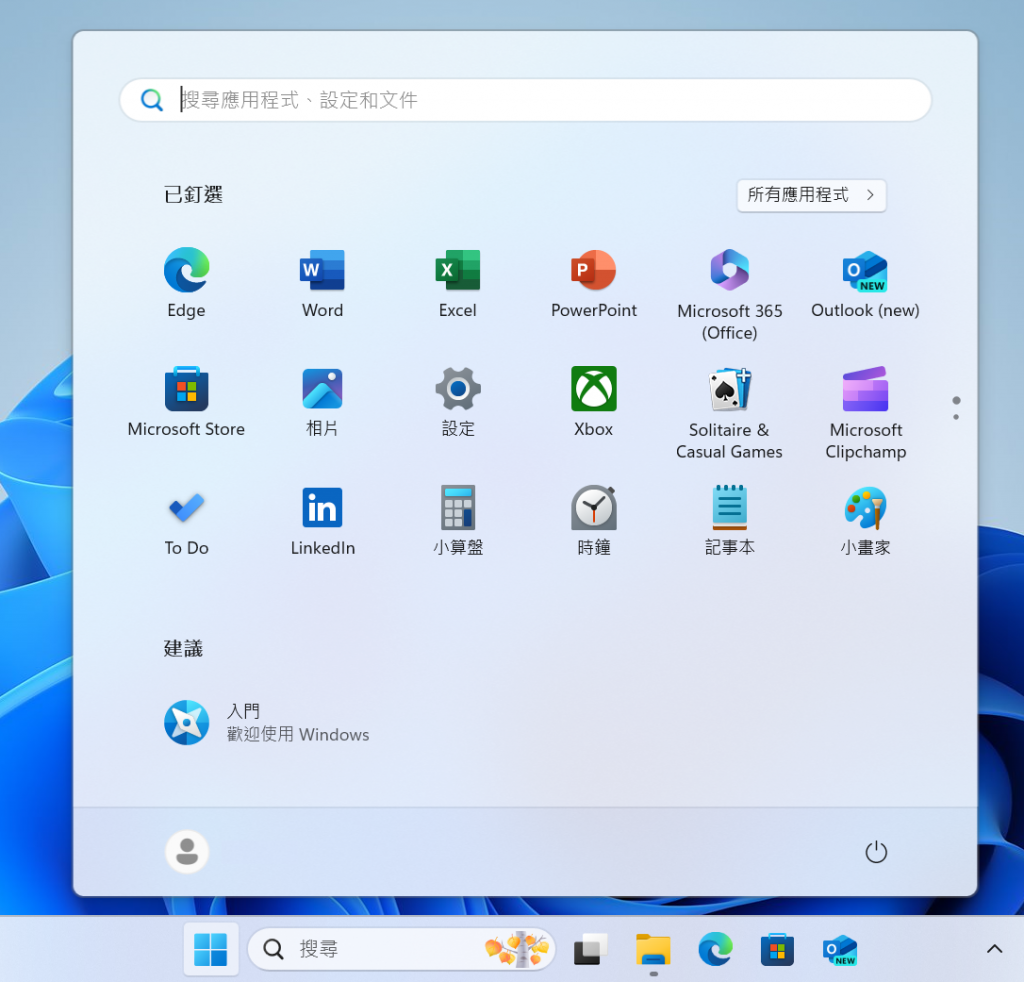Open Microsoft Store from the taskbar
The width and height of the screenshot is (1024, 982).
pyautogui.click(x=777, y=949)
